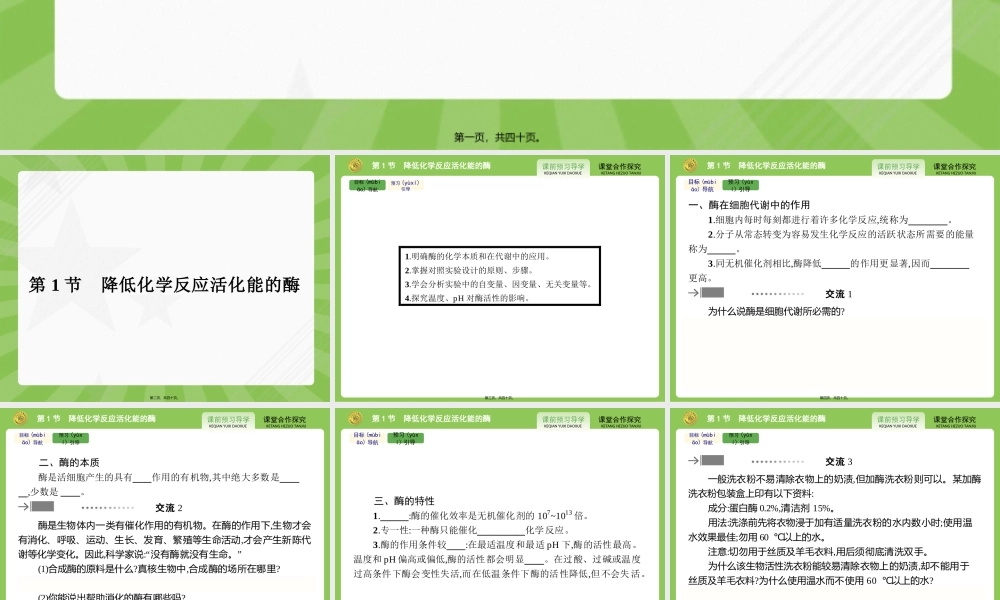The image size is (1000, 600).
Task: Click the arrow icon before 交流 1
Action: click(692, 293)
